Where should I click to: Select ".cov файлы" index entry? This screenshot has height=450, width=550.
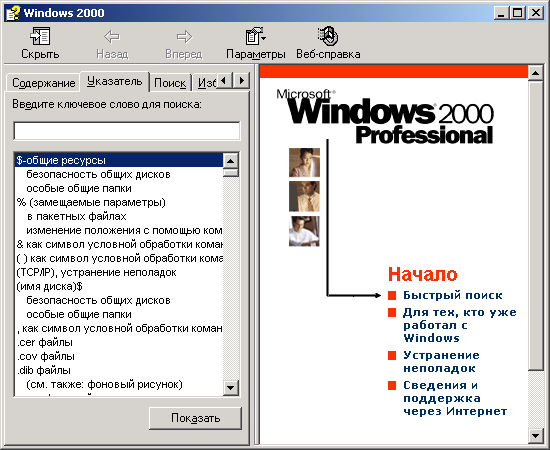pyautogui.click(x=46, y=356)
